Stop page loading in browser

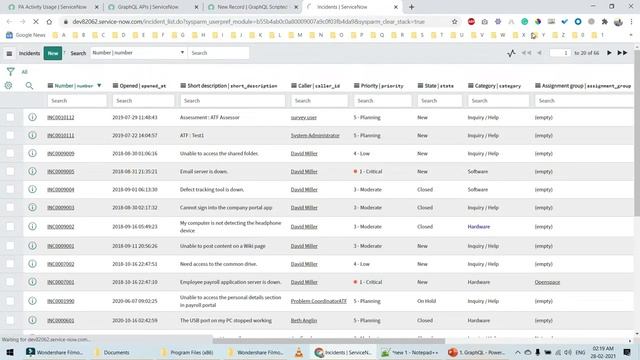click(x=36, y=22)
